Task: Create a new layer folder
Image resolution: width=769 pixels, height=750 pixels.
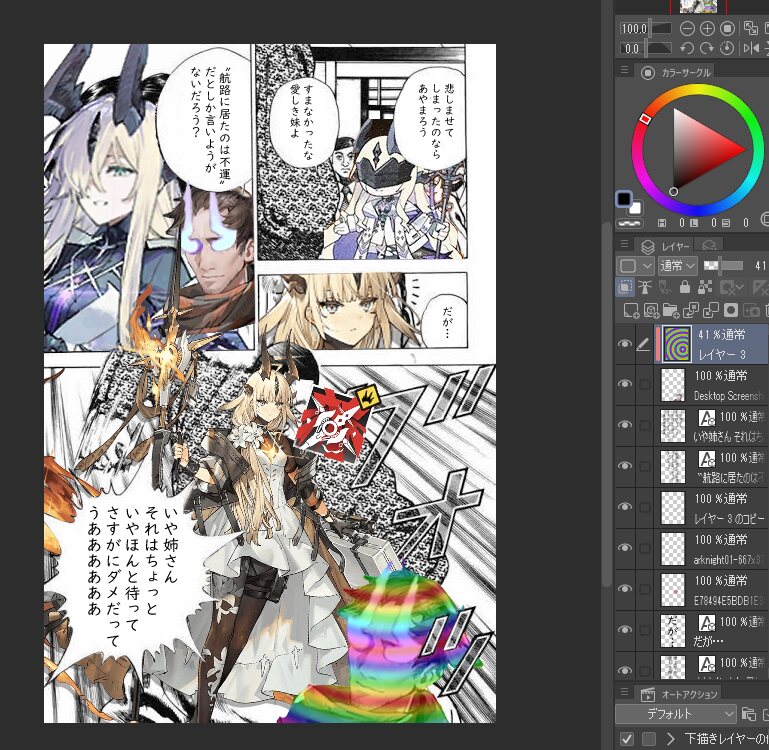Action: pos(670,310)
